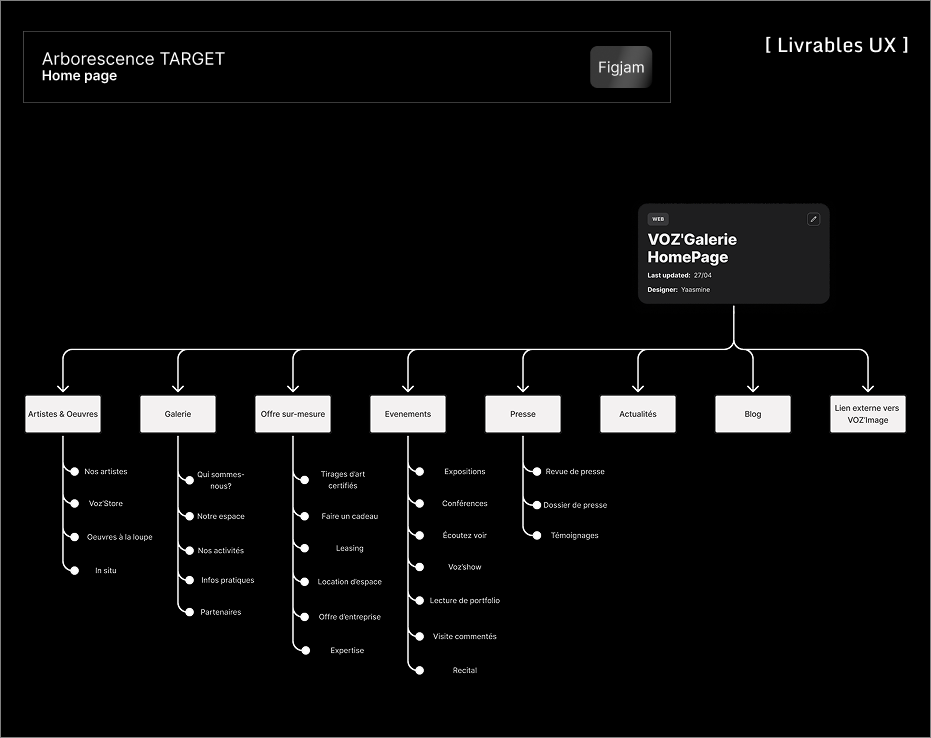The height and width of the screenshot is (738, 931).
Task: Click the Partenaires item
Action: [x=221, y=612]
